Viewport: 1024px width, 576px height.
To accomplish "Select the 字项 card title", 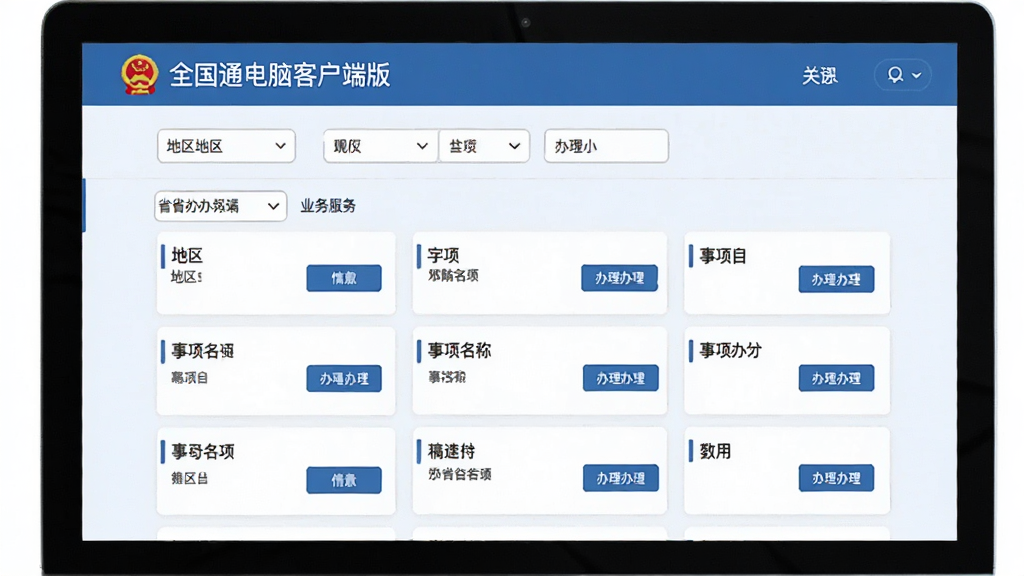I will 443,255.
